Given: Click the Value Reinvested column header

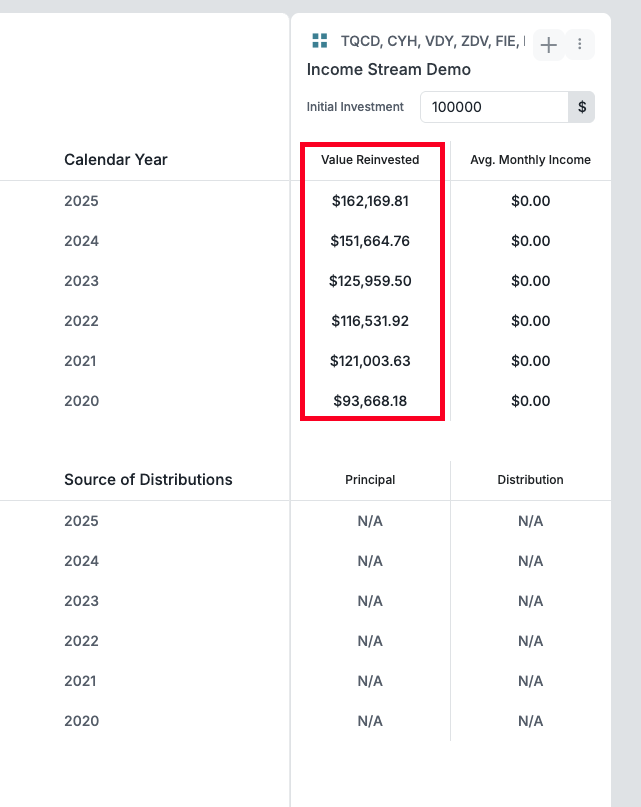Looking at the screenshot, I should coord(370,160).
